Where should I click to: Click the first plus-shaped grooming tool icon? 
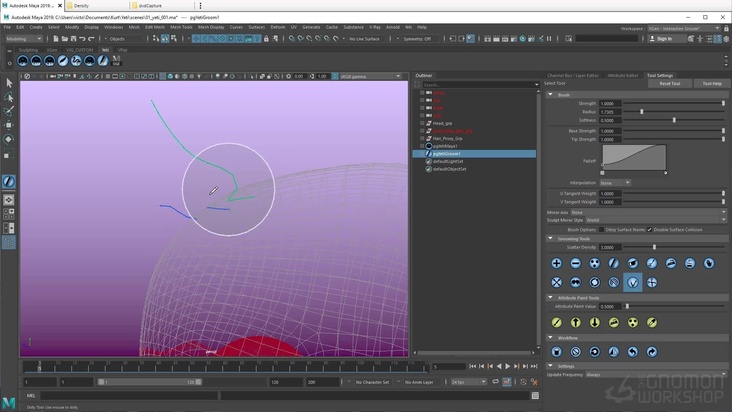tap(557, 263)
